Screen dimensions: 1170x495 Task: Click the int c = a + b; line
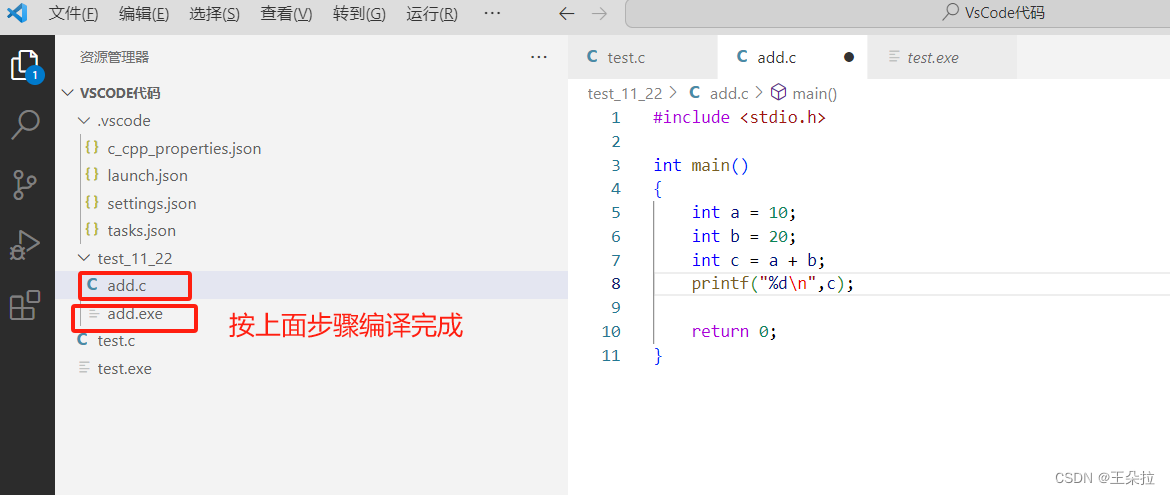click(x=758, y=260)
